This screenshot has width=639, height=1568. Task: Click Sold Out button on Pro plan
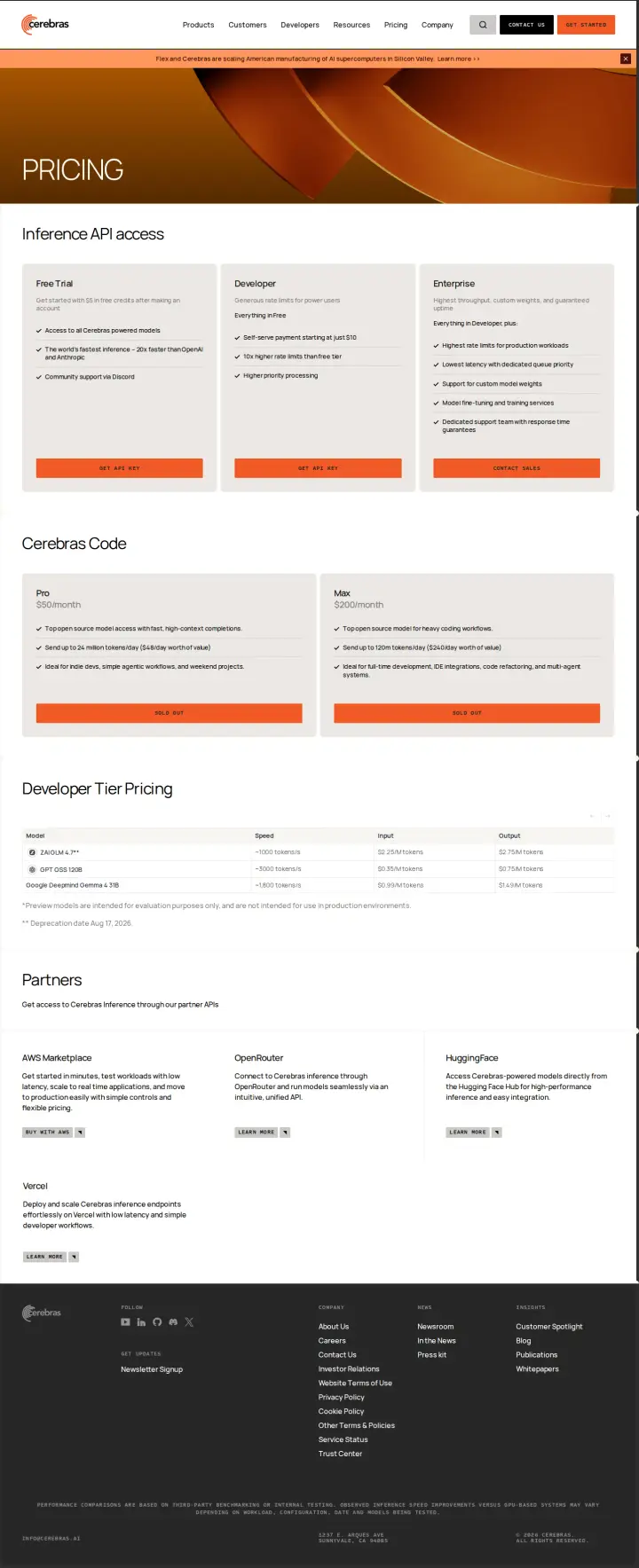tap(170, 713)
